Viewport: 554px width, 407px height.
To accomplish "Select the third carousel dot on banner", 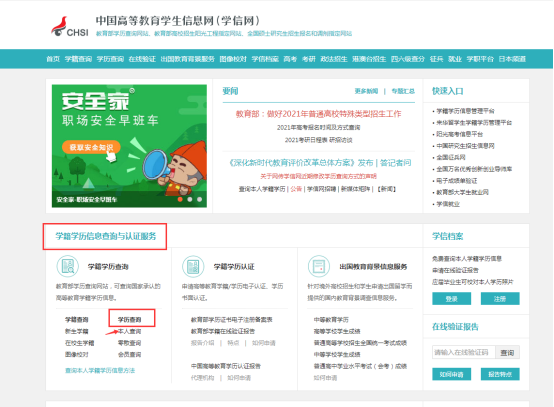I will point(199,200).
